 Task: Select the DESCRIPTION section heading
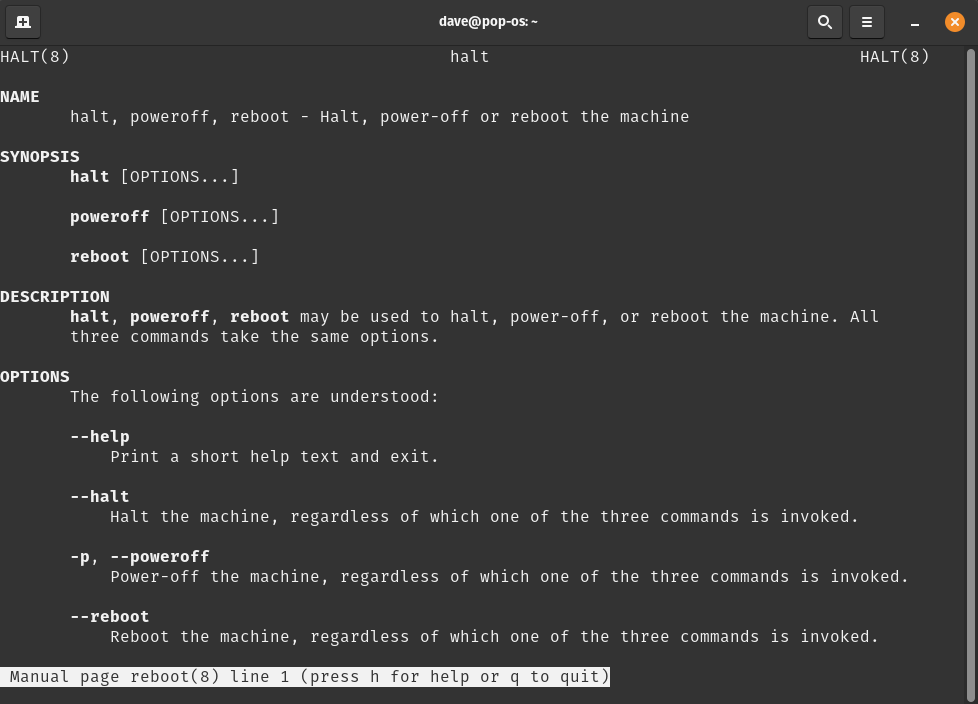click(x=54, y=296)
